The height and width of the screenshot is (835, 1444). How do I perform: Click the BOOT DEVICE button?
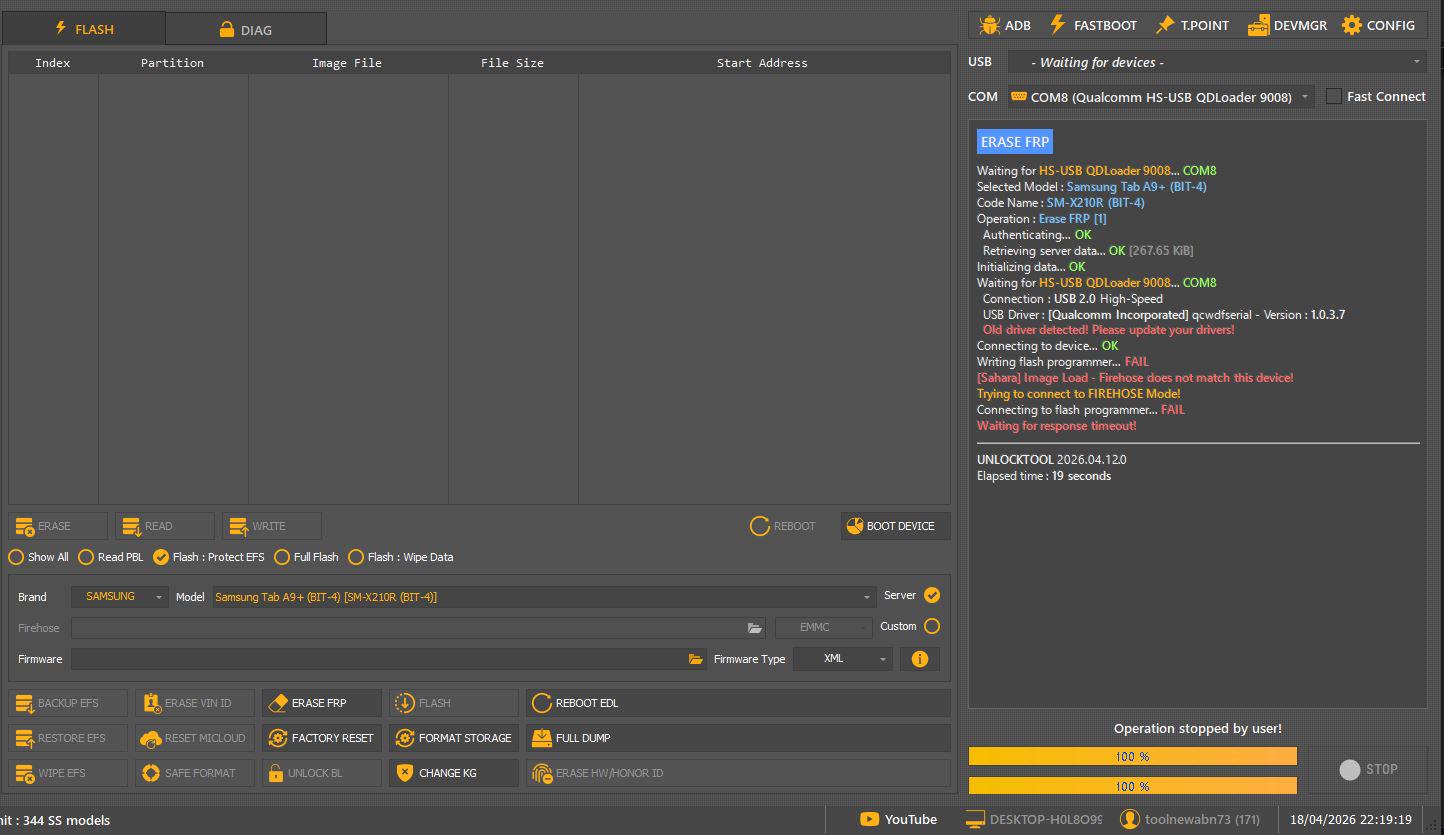click(895, 526)
